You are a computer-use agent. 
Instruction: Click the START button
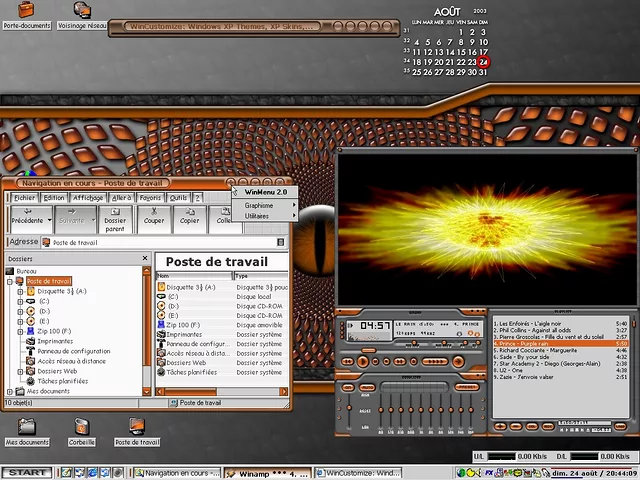pyautogui.click(x=26, y=472)
